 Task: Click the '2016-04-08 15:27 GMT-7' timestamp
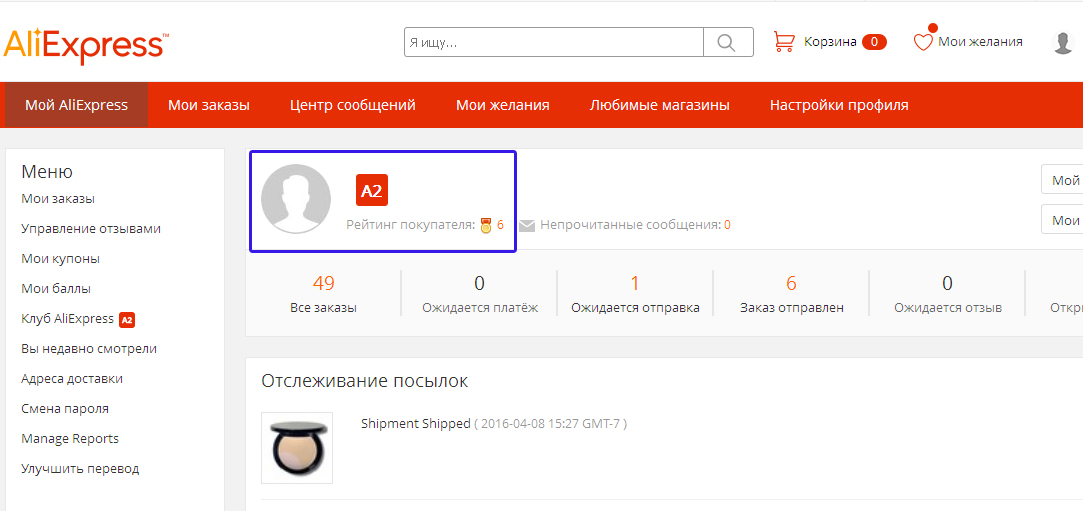[550, 424]
